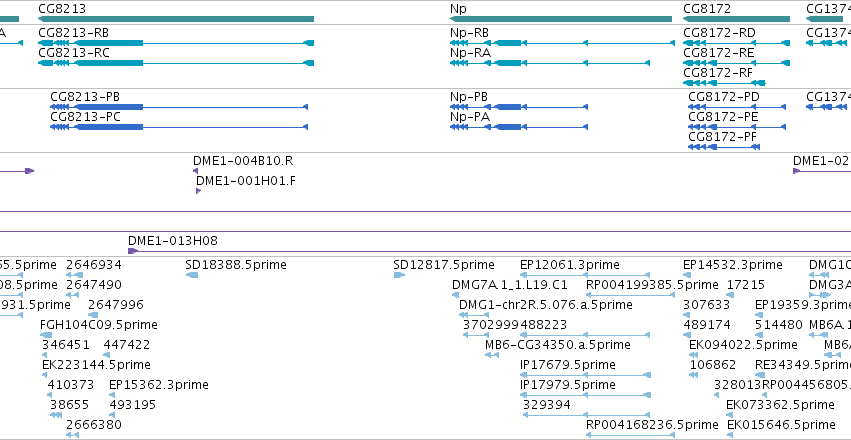The width and height of the screenshot is (851, 440).
Task: Click the DME1-004B10.R feature label
Action: [x=243, y=161]
